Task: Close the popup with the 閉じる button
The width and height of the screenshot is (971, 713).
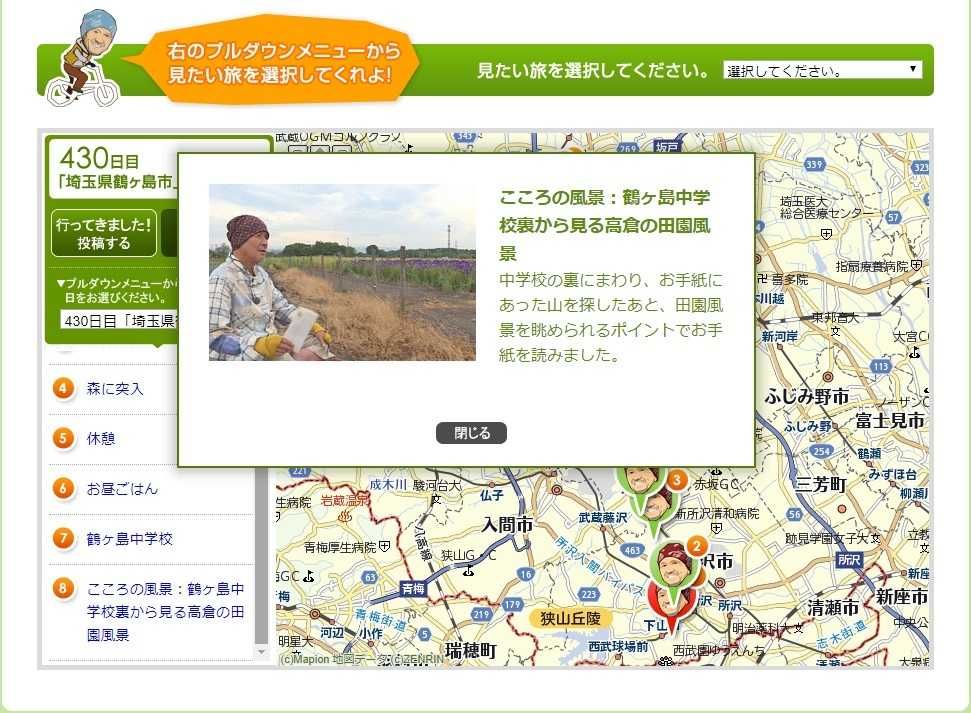Action: click(x=471, y=433)
